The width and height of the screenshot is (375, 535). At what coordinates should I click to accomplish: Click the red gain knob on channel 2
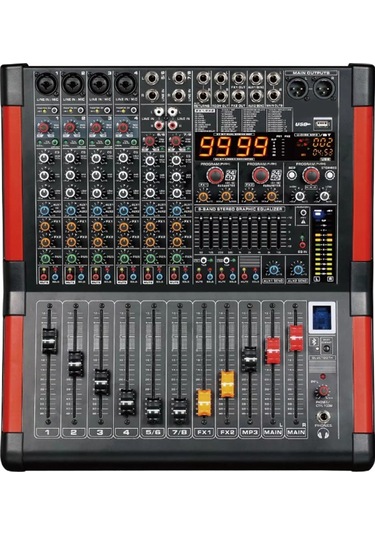[x=70, y=128]
